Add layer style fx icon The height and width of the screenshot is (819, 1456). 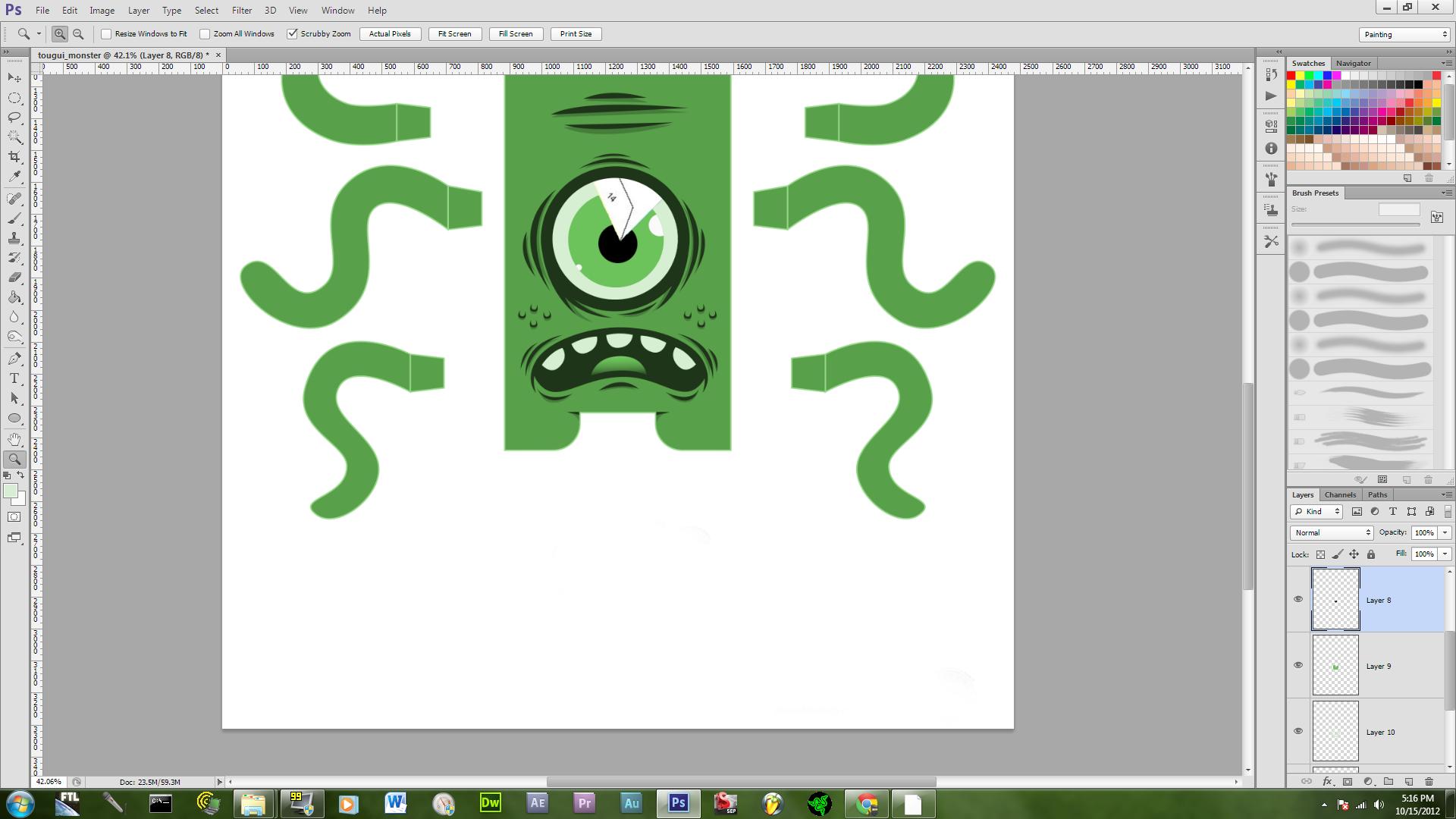[1327, 781]
